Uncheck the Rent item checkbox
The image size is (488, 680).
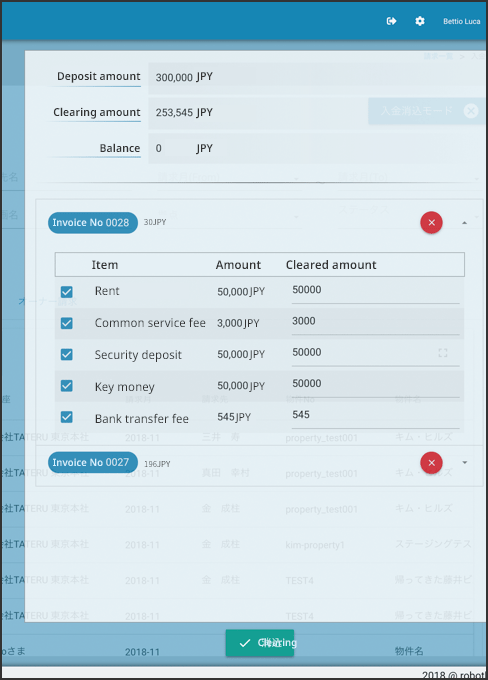tap(66, 291)
